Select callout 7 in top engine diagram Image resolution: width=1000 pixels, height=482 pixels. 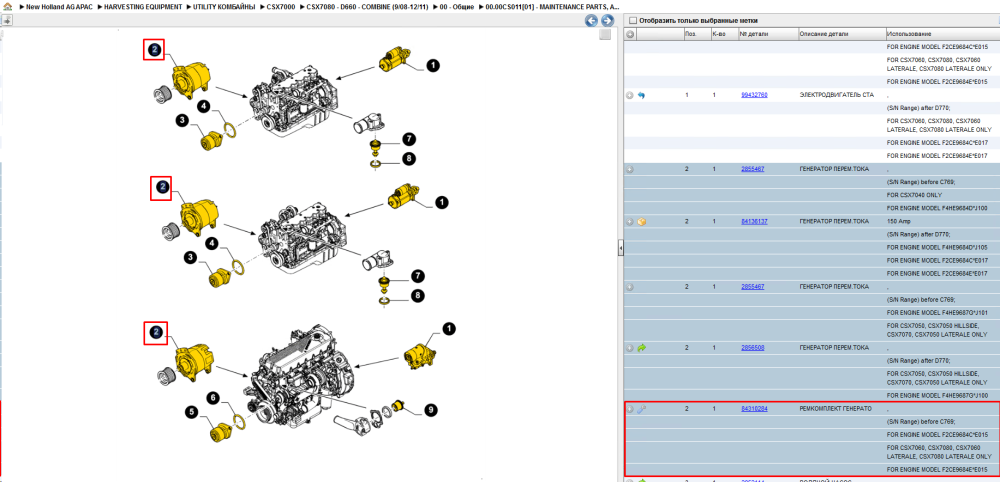409,138
